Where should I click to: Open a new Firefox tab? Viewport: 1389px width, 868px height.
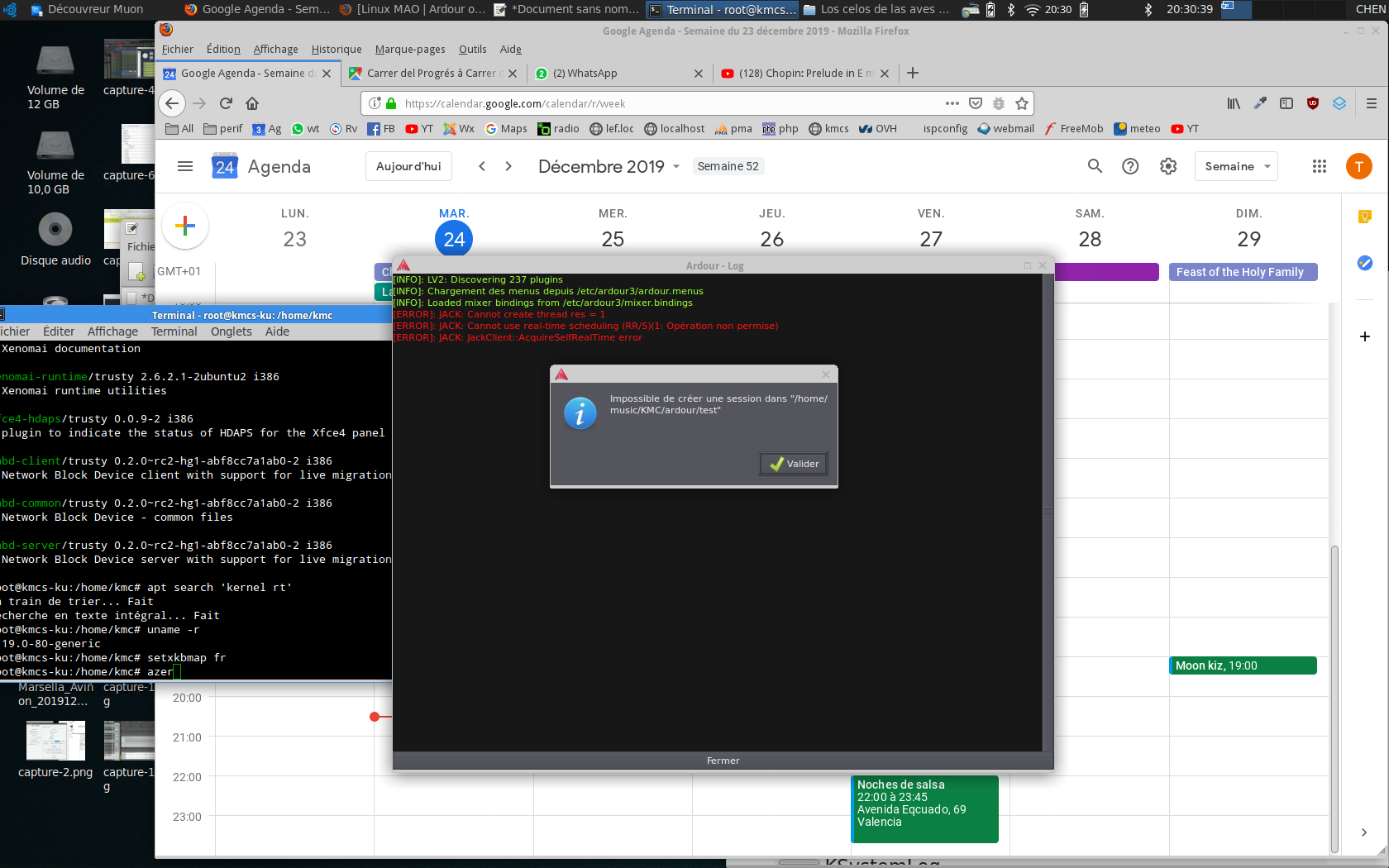913,73
